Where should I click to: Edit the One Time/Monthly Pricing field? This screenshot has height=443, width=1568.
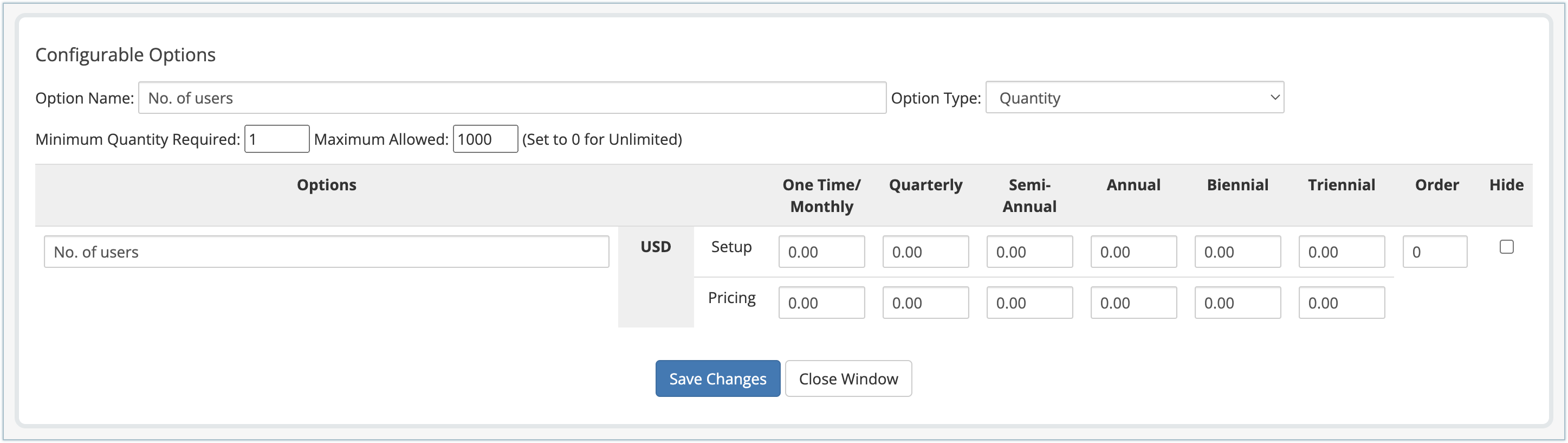[821, 303]
